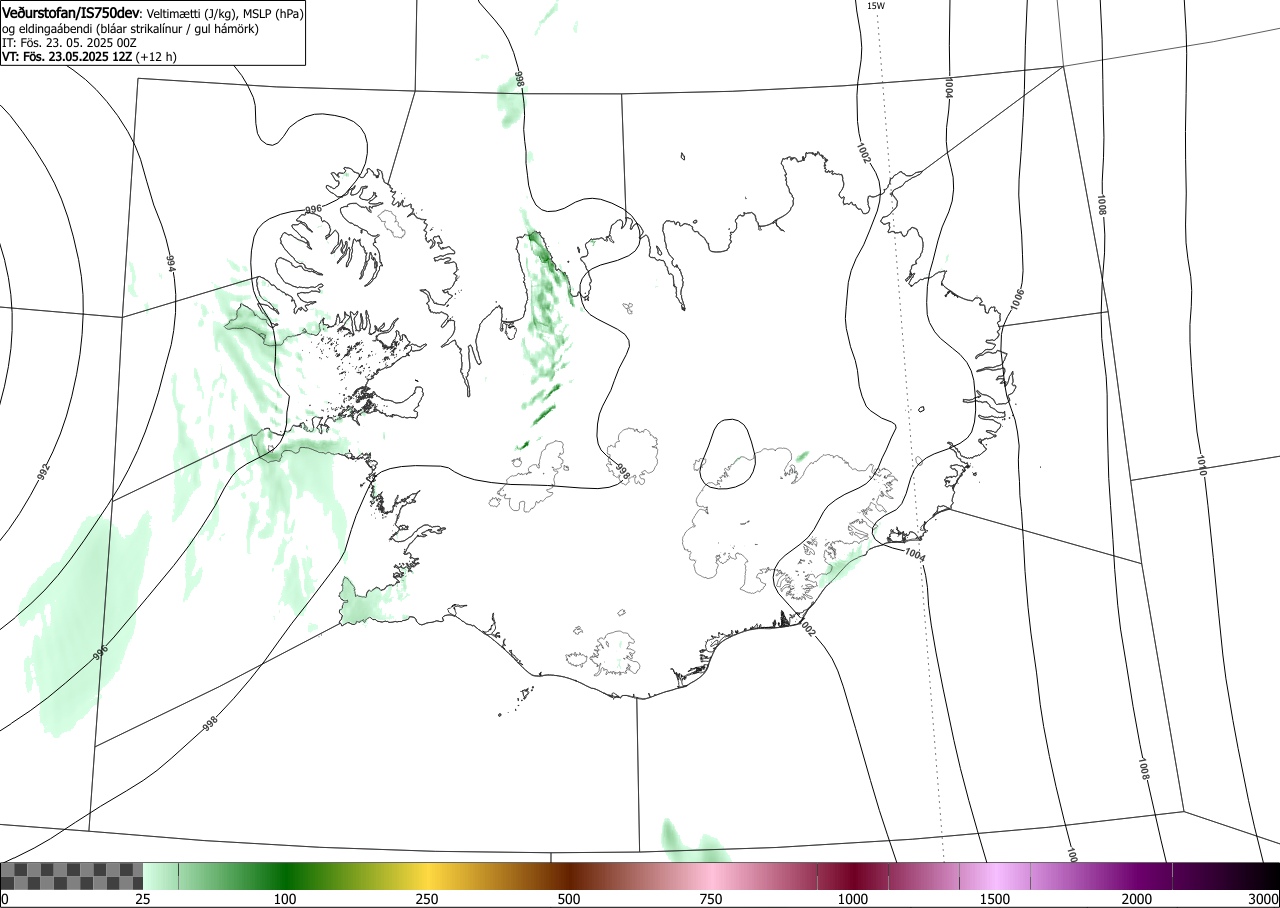Select the 'Veltimætti (J/kg), MSLP (hPa)' label
The height and width of the screenshot is (908, 1280).
coord(225,14)
